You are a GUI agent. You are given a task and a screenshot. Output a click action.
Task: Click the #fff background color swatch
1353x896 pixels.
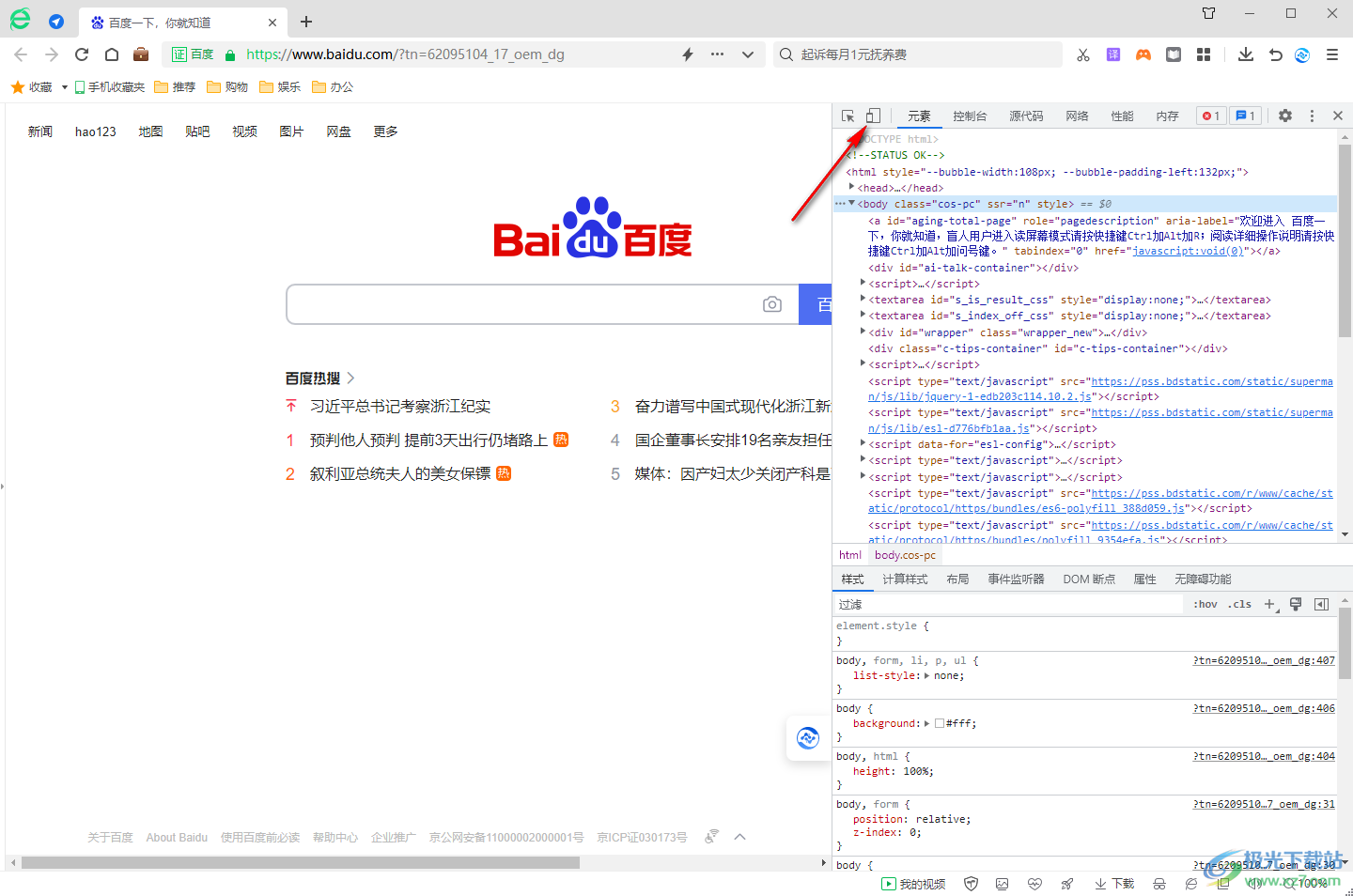[x=940, y=723]
